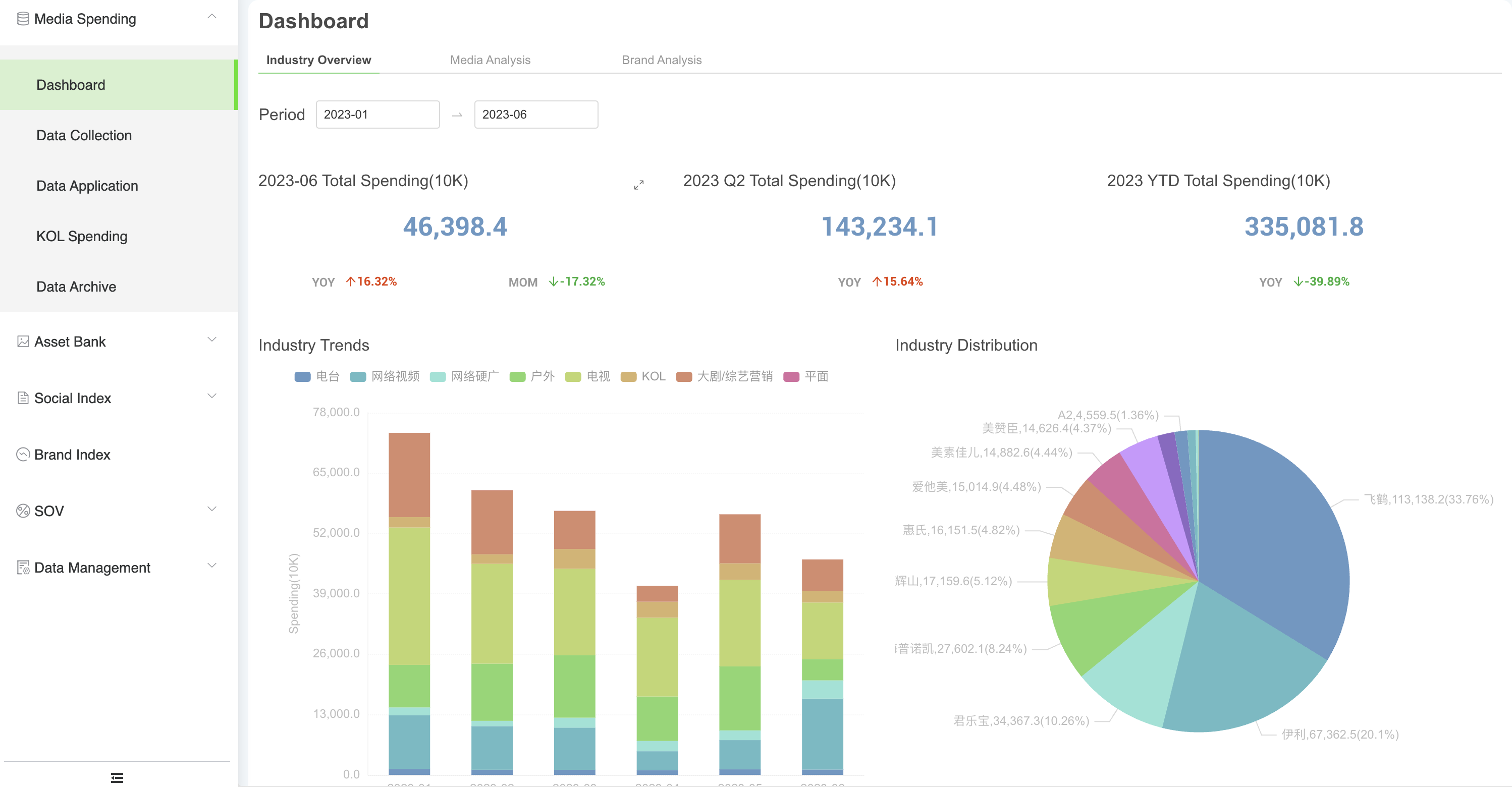Click the Social Index document icon
Screen dimensions: 1512x787
pyautogui.click(x=23, y=398)
